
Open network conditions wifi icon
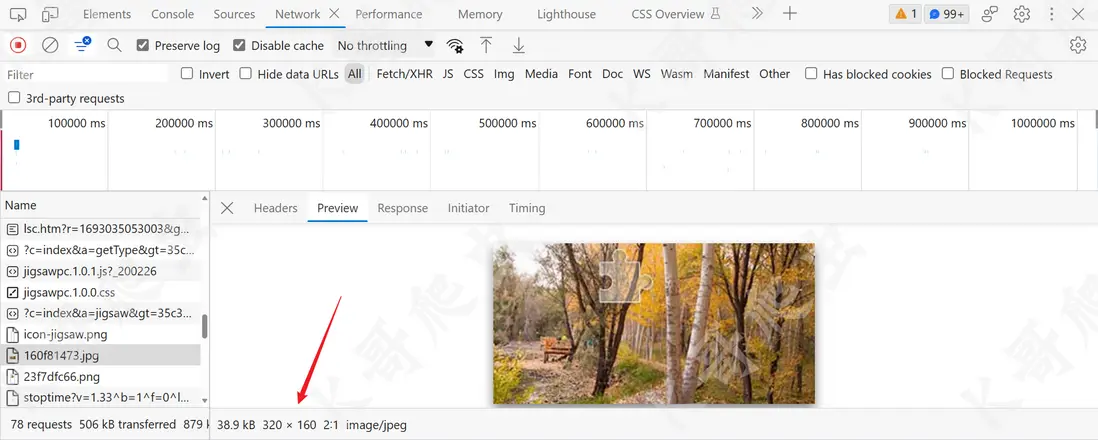455,46
